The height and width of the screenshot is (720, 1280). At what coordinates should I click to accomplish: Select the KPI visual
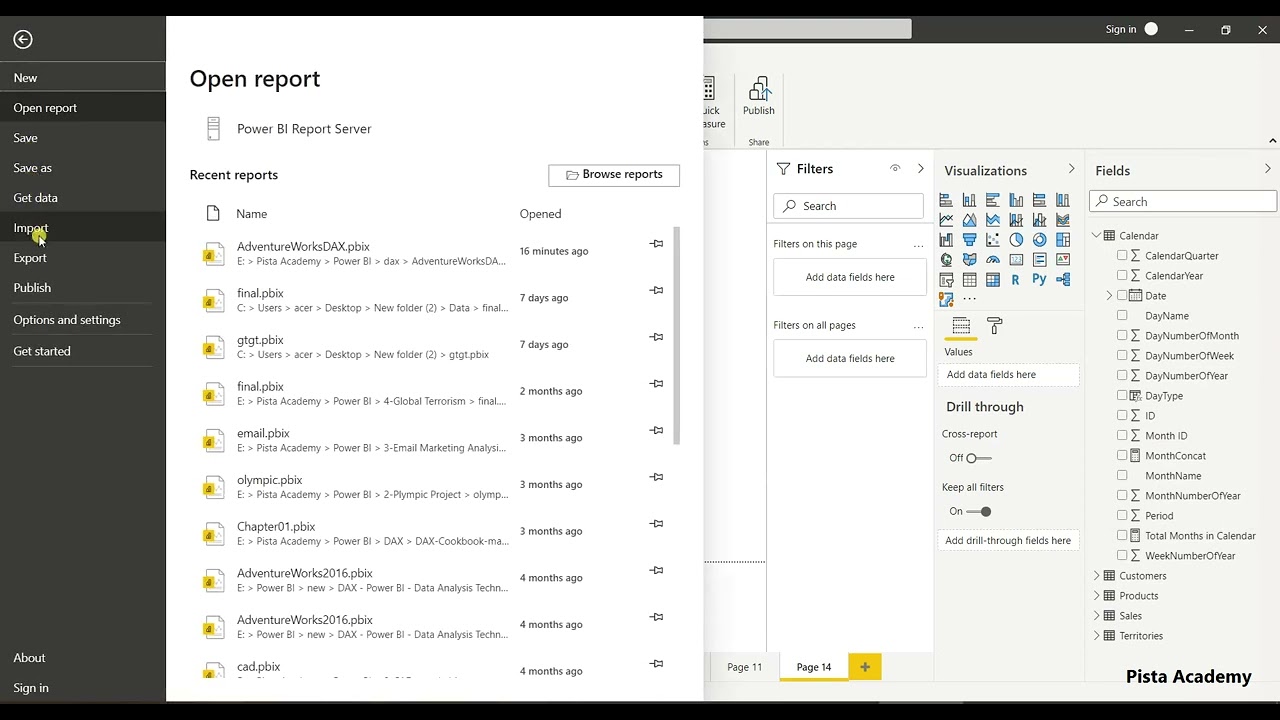(1063, 260)
